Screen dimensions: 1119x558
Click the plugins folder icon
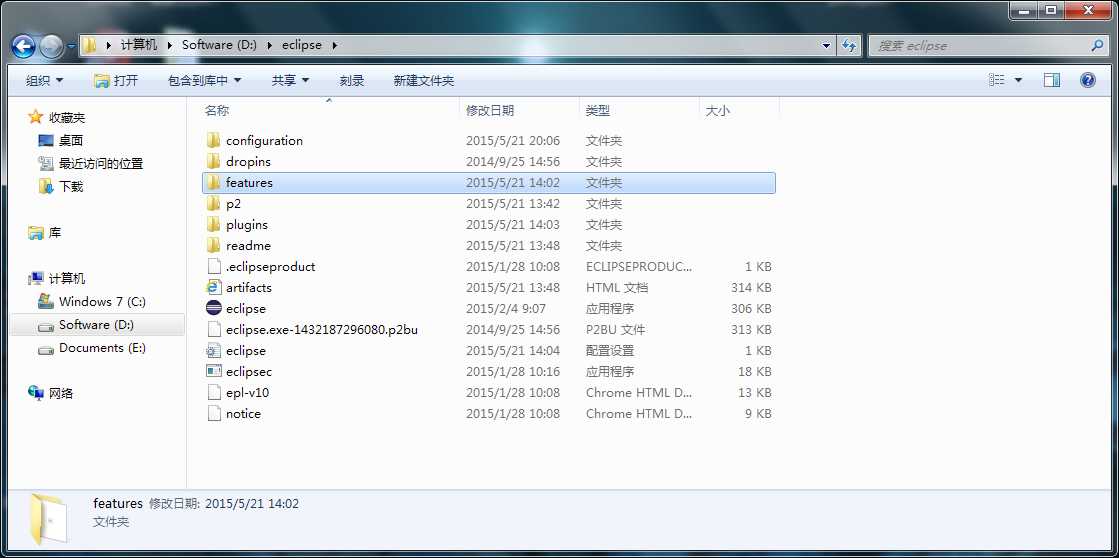[x=213, y=224]
